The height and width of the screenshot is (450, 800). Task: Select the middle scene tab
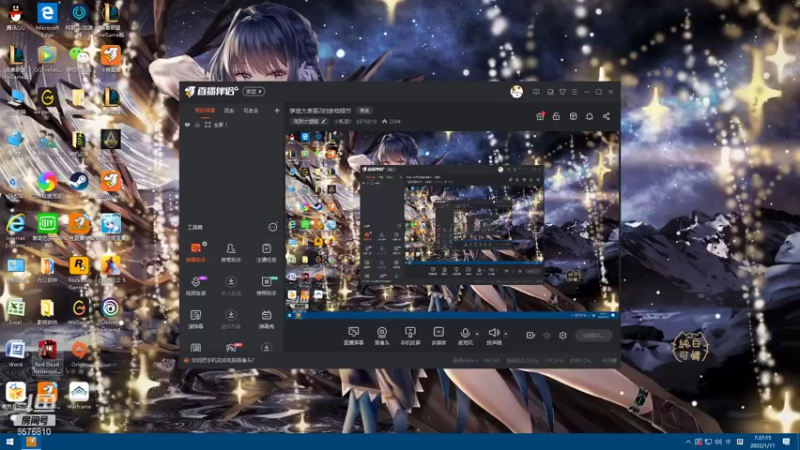click(229, 110)
